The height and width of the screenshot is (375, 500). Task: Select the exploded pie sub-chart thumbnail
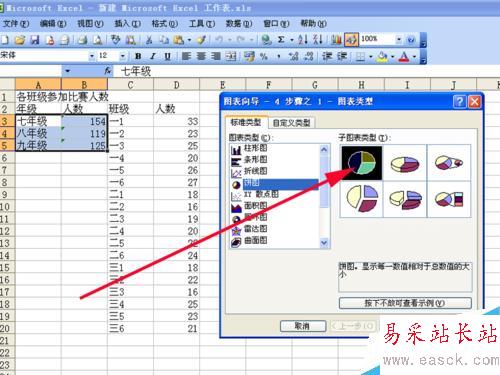click(361, 199)
